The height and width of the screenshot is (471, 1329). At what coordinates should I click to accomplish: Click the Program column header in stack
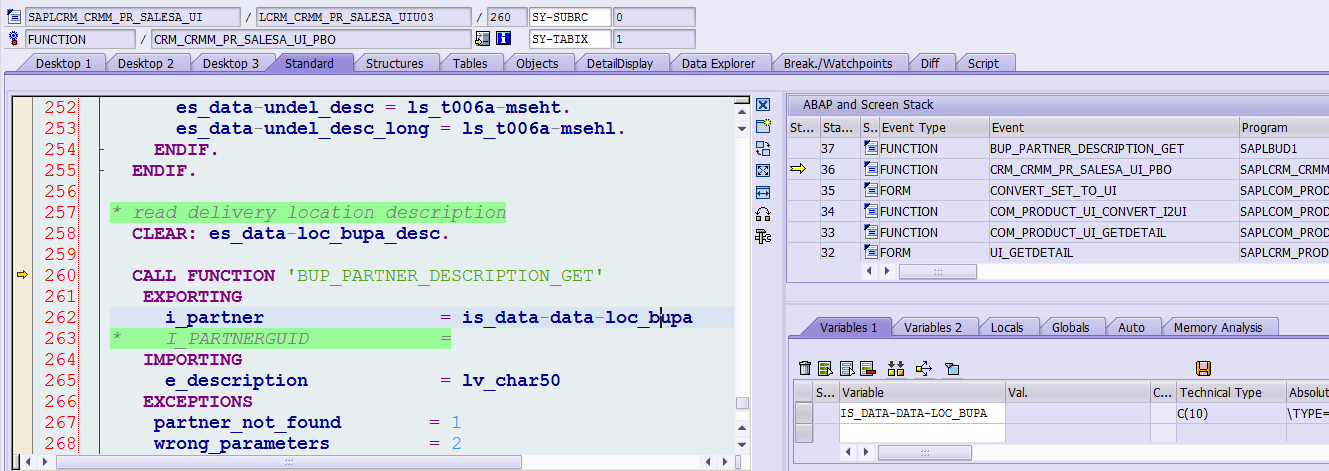pos(1283,127)
